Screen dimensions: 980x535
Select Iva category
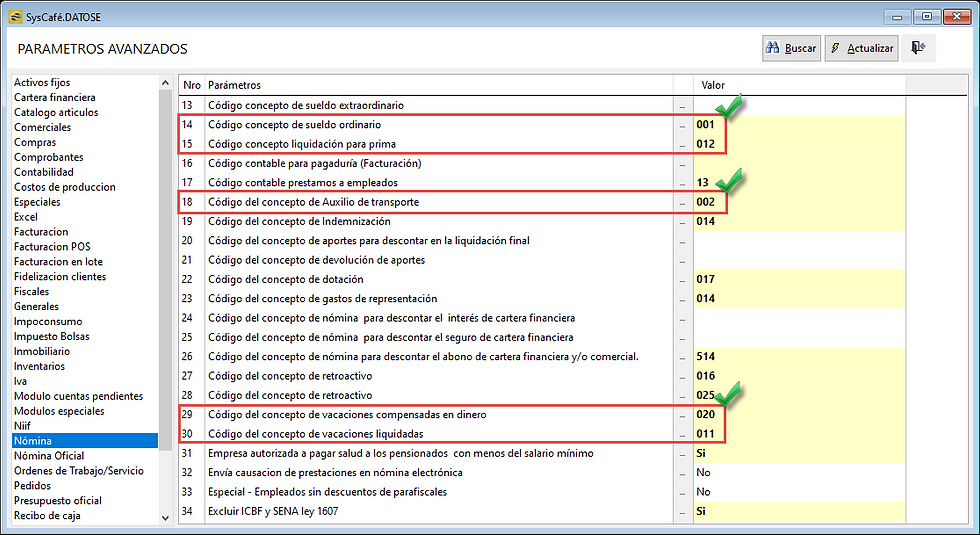click(21, 381)
